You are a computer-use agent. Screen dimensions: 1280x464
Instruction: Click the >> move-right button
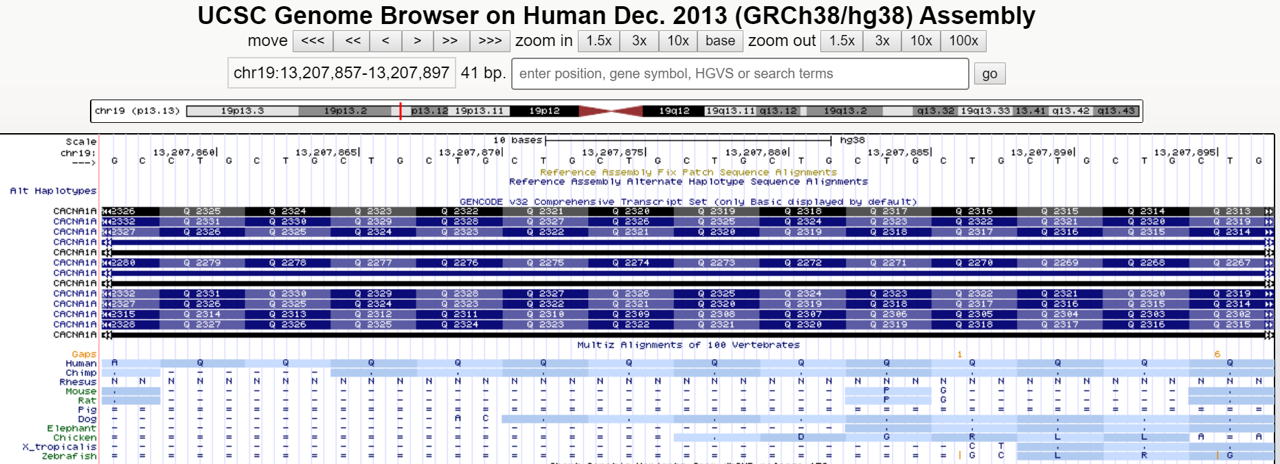click(450, 41)
